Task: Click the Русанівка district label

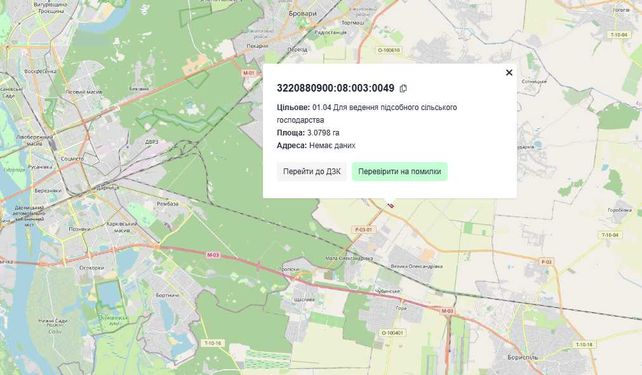Action: pyautogui.click(x=40, y=167)
